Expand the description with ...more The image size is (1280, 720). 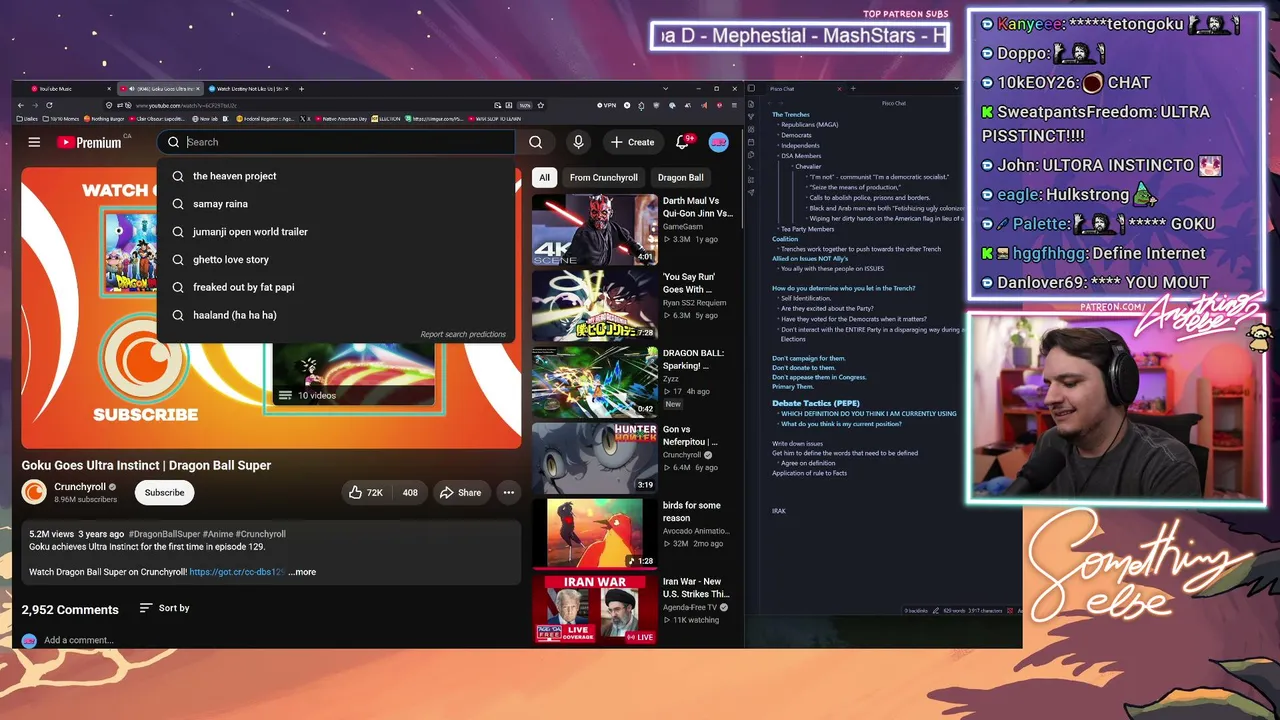coord(302,572)
